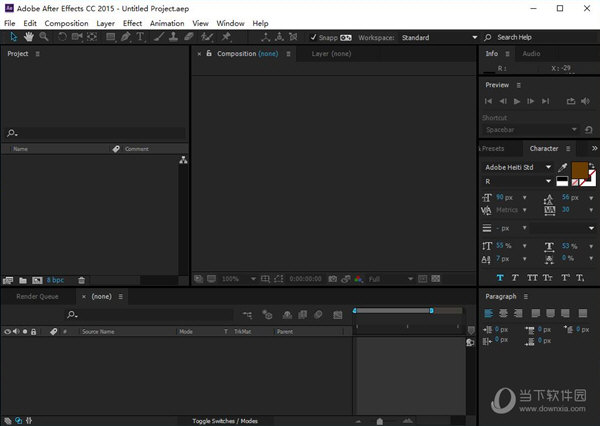Image resolution: width=600 pixels, height=426 pixels.
Task: Delete selected project items with trash icon
Action: coord(82,280)
